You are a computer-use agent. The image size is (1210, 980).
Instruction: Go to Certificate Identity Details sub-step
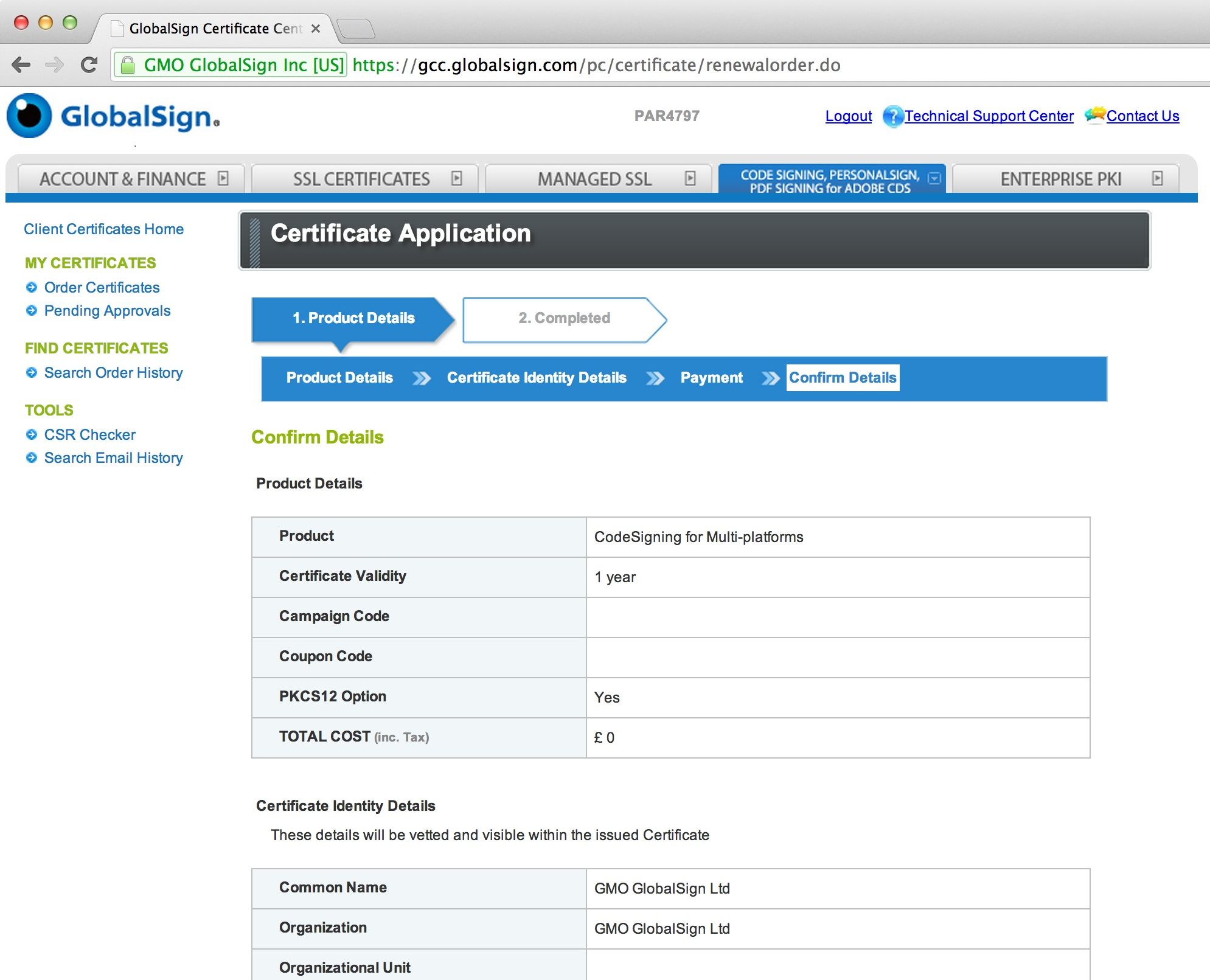pyautogui.click(x=537, y=378)
